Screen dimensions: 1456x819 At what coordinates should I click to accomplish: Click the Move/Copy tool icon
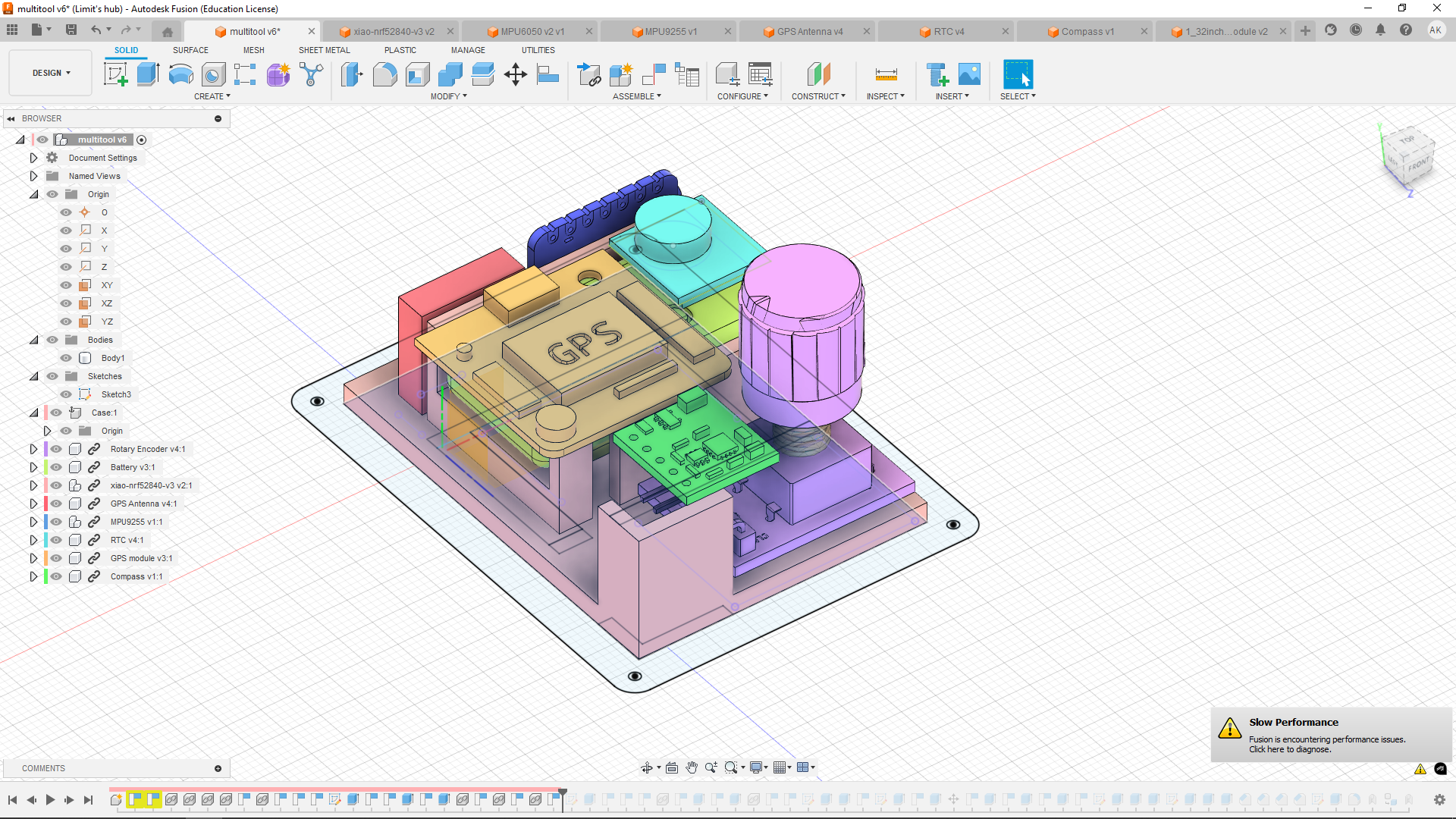pos(516,74)
